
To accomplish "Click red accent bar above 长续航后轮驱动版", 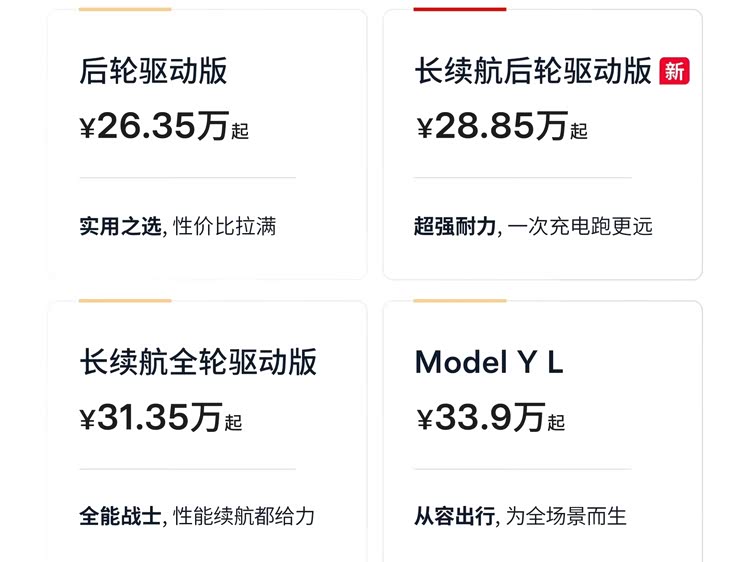I will pos(460,9).
